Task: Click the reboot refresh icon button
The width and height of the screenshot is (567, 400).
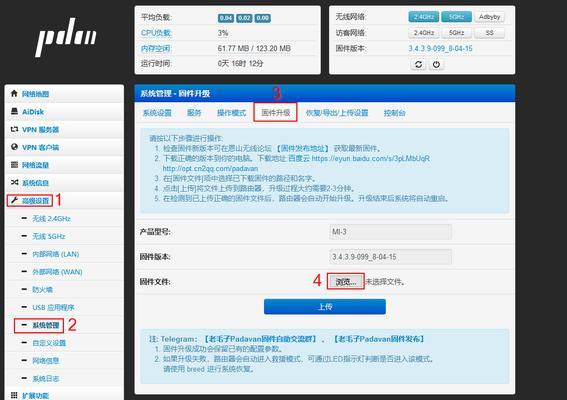Action: (x=418, y=64)
